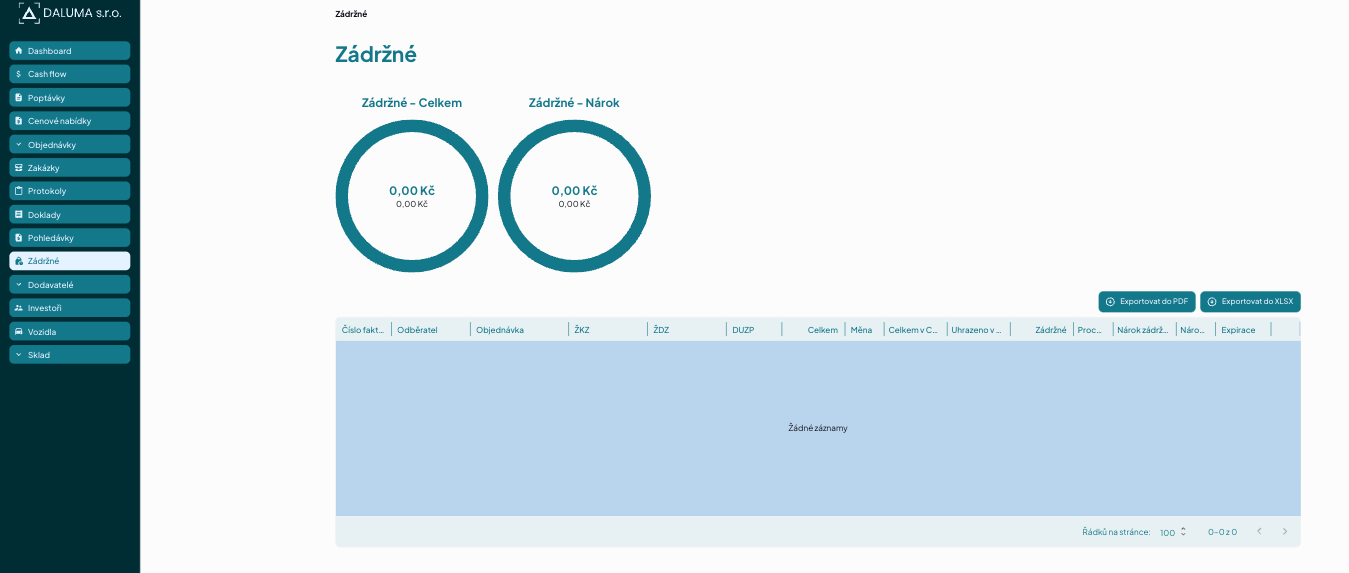Image resolution: width=1349 pixels, height=573 pixels.
Task: Expand the Sklad sidebar section
Action: (70, 355)
